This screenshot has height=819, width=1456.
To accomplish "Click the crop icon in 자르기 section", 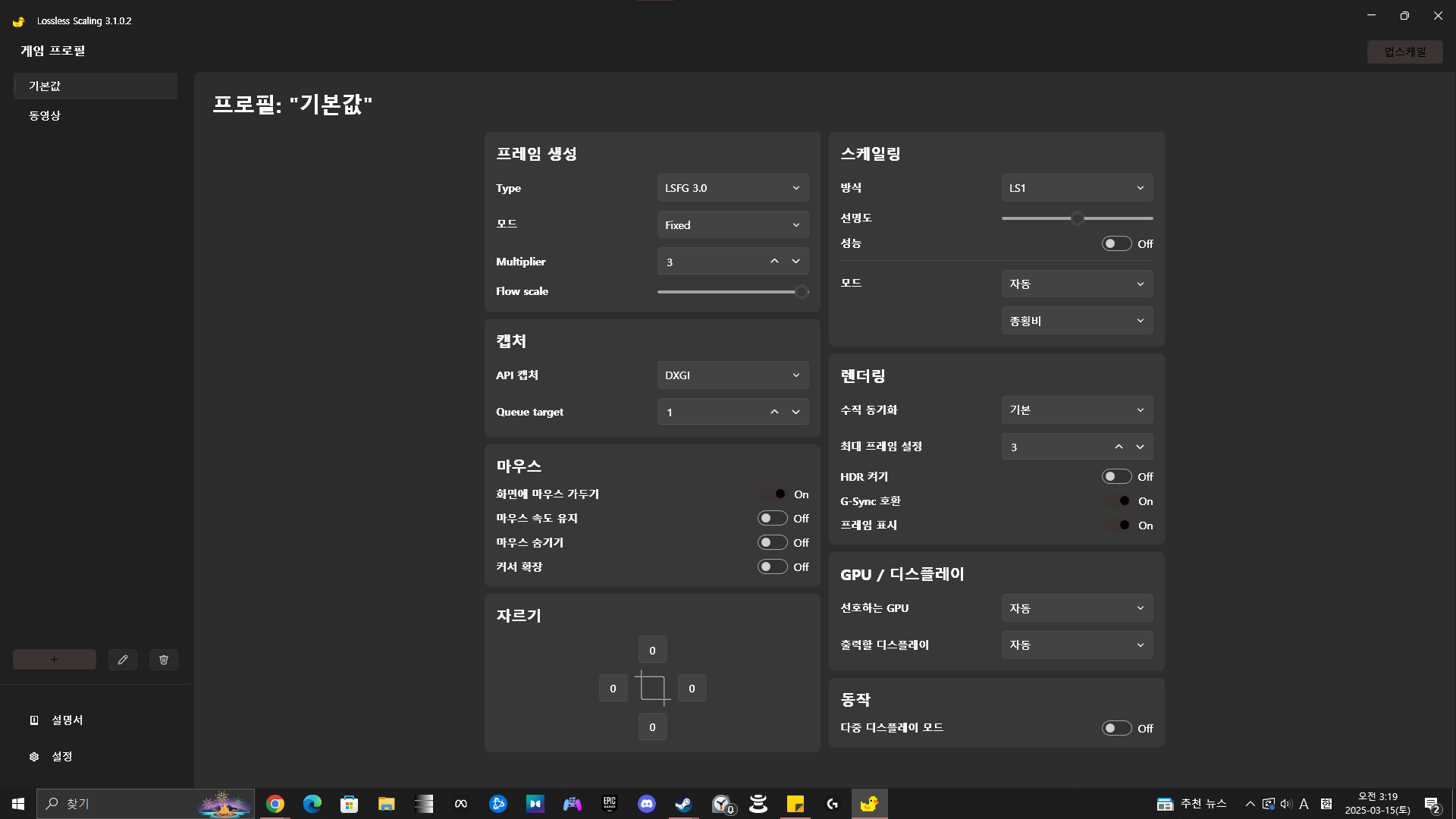I will coord(652,689).
